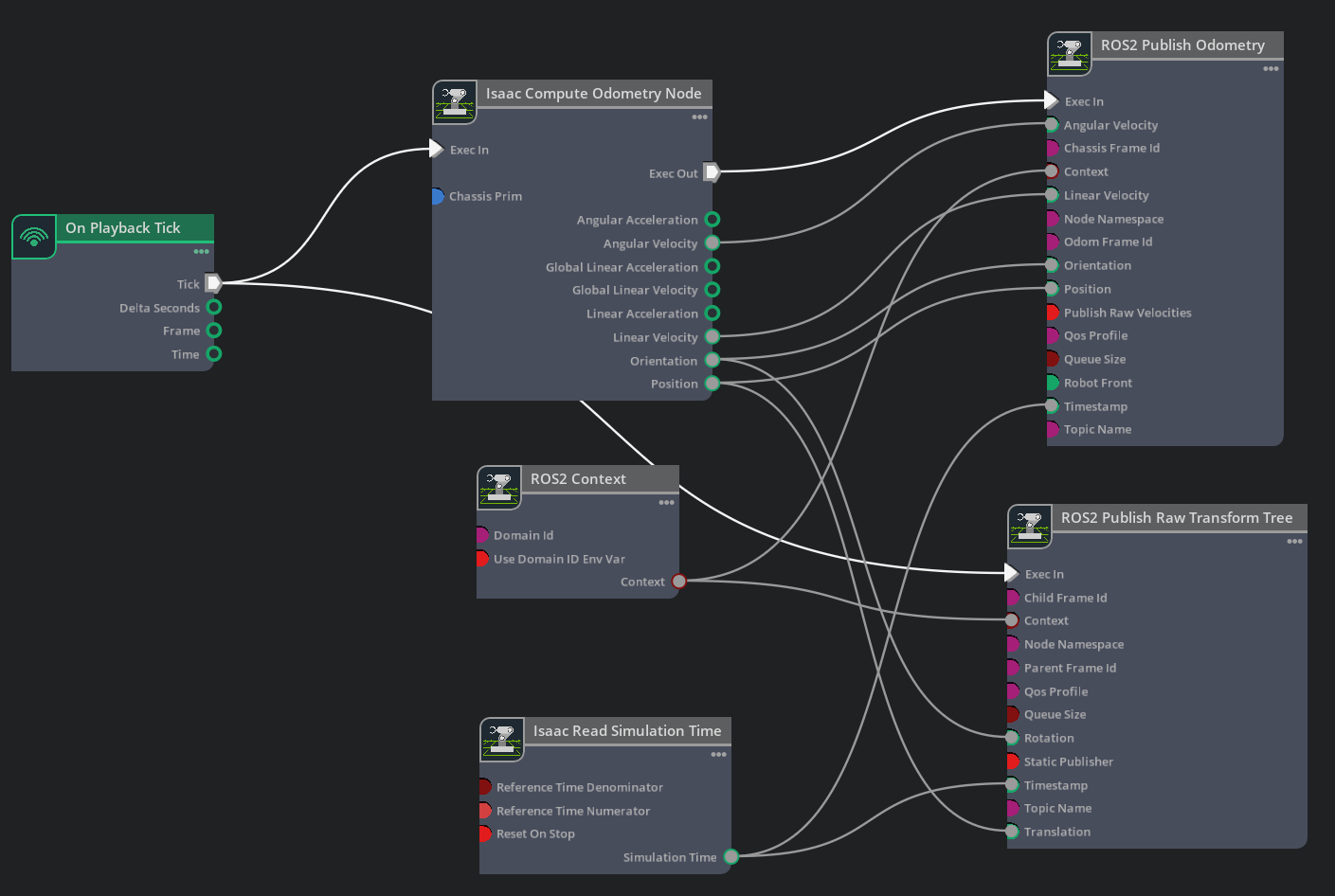Click the Publish Raw Velocities red port
This screenshot has width=1335, height=896.
(1052, 313)
